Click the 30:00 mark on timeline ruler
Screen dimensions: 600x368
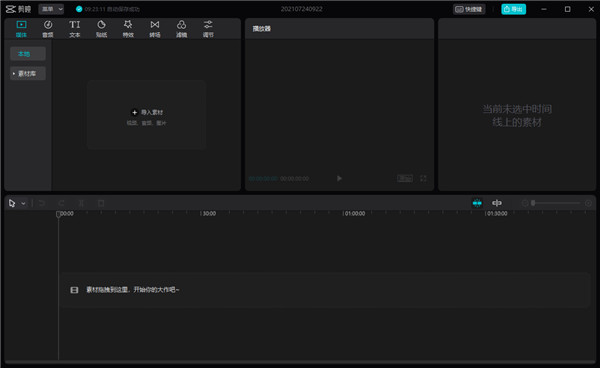[209, 213]
